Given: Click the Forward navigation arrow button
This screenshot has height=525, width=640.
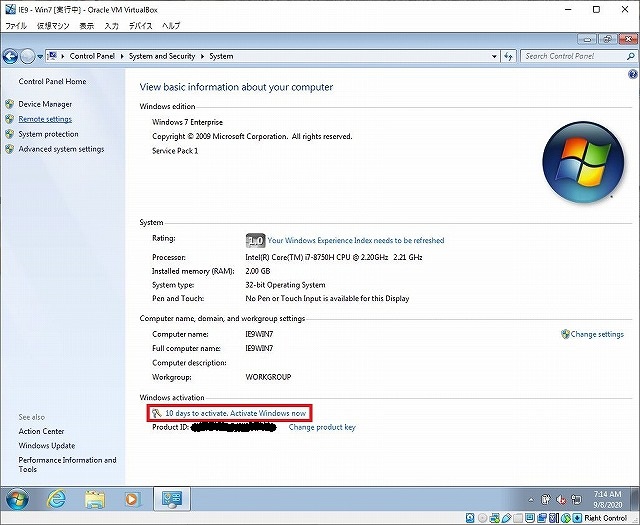Looking at the screenshot, I should (27, 56).
